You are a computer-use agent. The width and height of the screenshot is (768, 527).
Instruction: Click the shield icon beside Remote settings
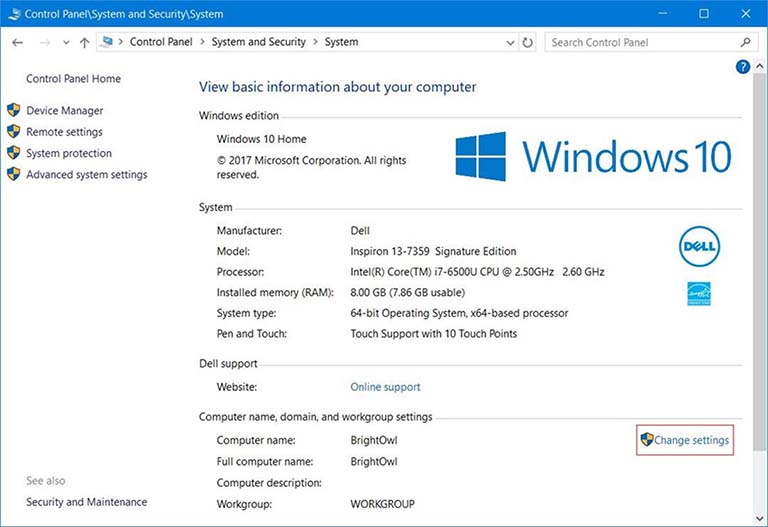point(14,131)
